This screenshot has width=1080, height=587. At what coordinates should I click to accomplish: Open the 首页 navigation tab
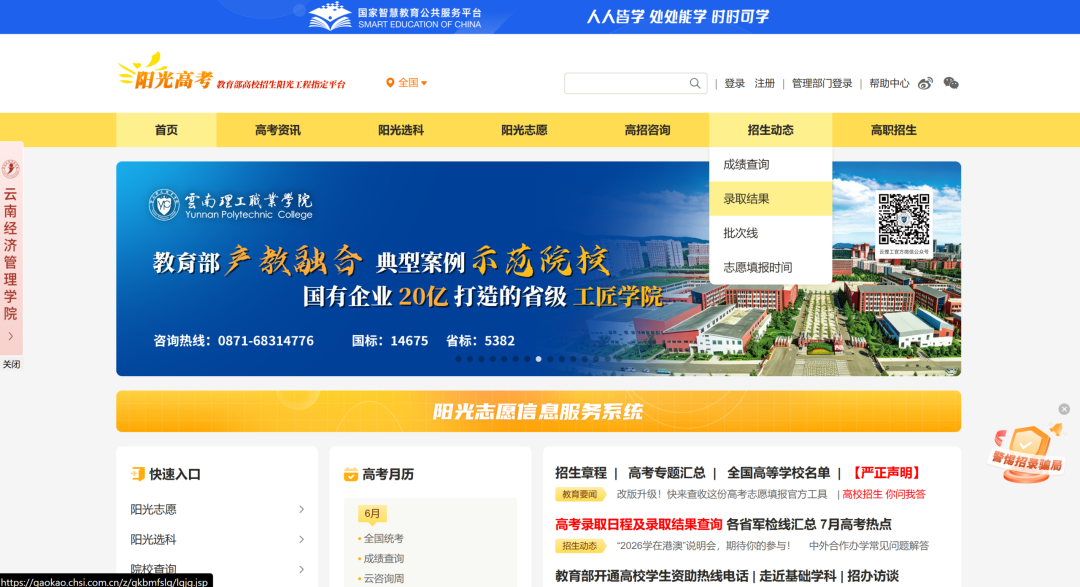click(x=166, y=130)
